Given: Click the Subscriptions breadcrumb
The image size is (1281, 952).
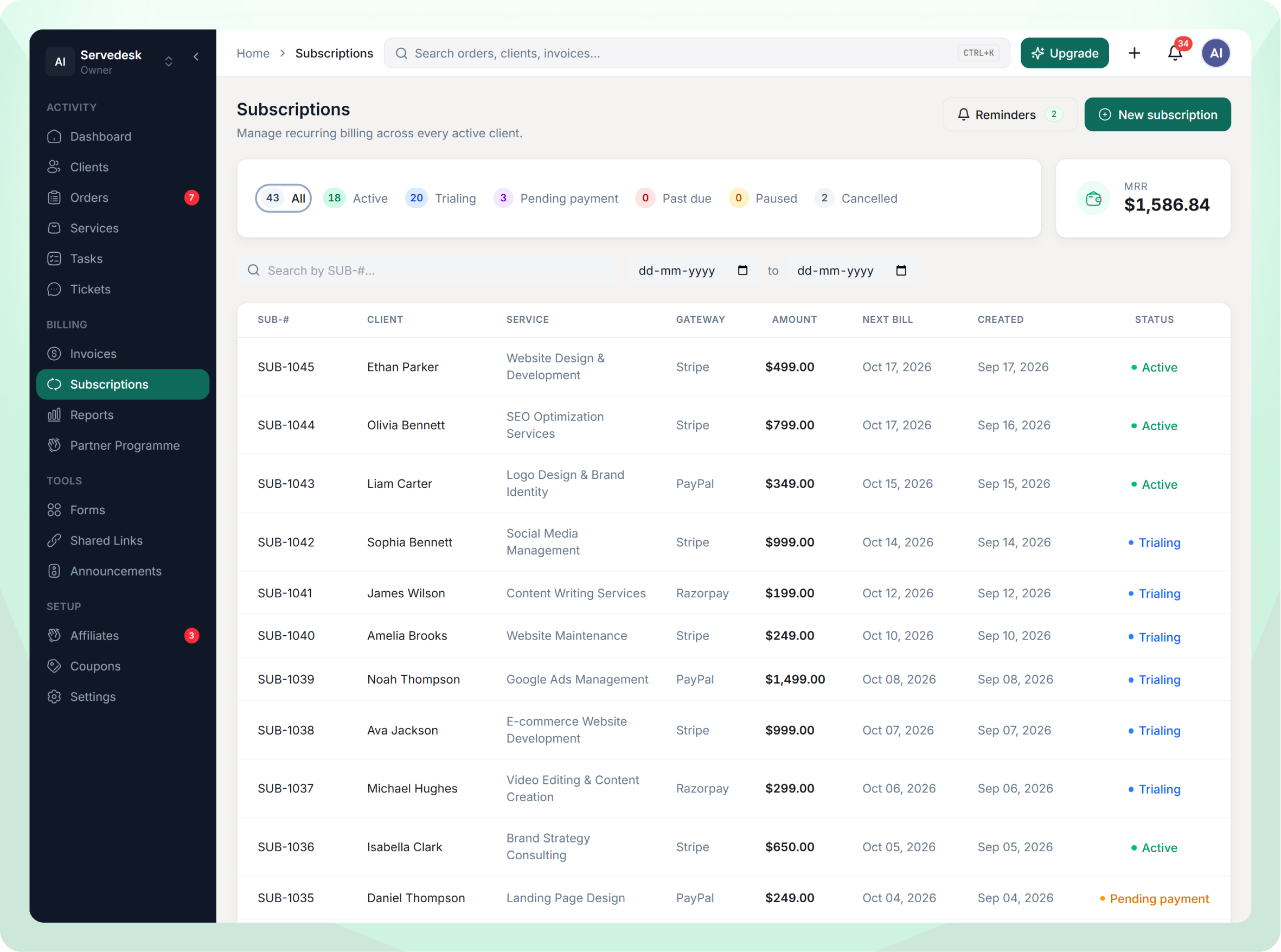Looking at the screenshot, I should click(x=334, y=53).
